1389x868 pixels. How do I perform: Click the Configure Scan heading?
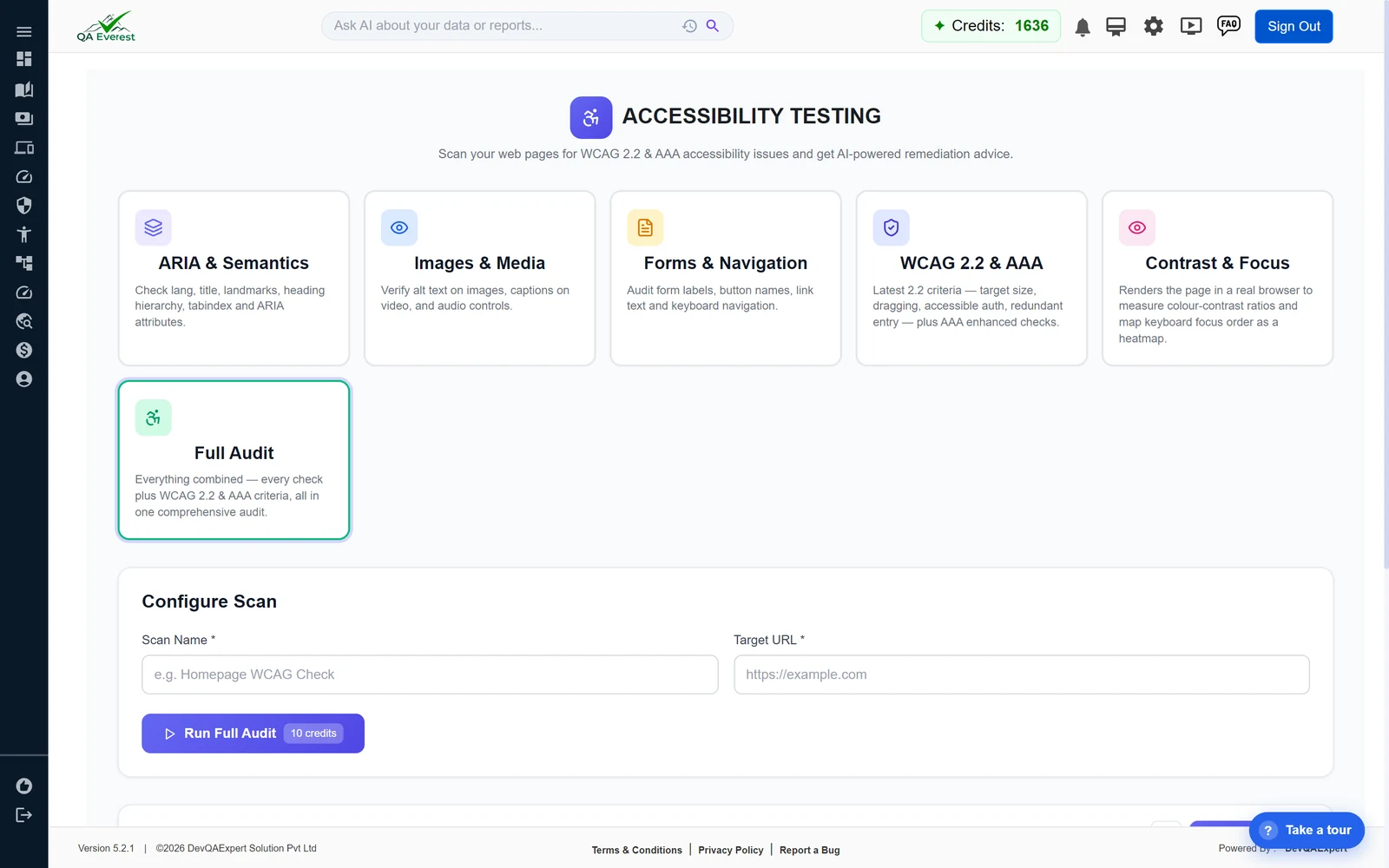coord(209,602)
